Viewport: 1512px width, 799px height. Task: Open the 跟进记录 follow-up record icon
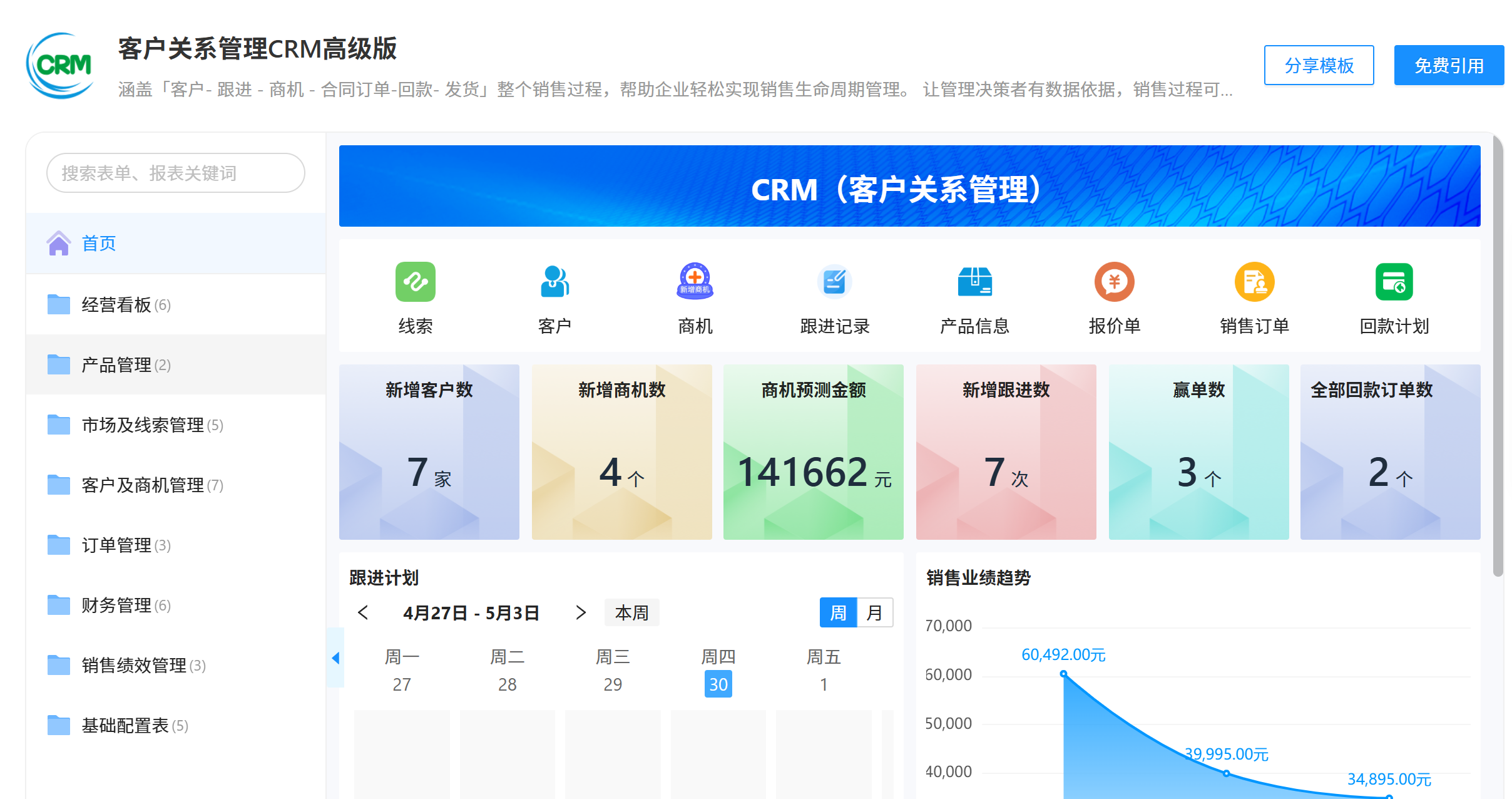tap(835, 282)
